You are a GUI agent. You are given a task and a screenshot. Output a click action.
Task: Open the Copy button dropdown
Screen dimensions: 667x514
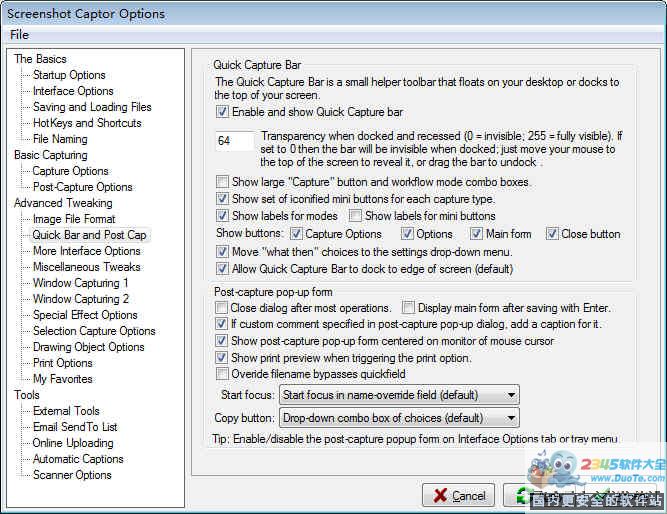pos(399,418)
